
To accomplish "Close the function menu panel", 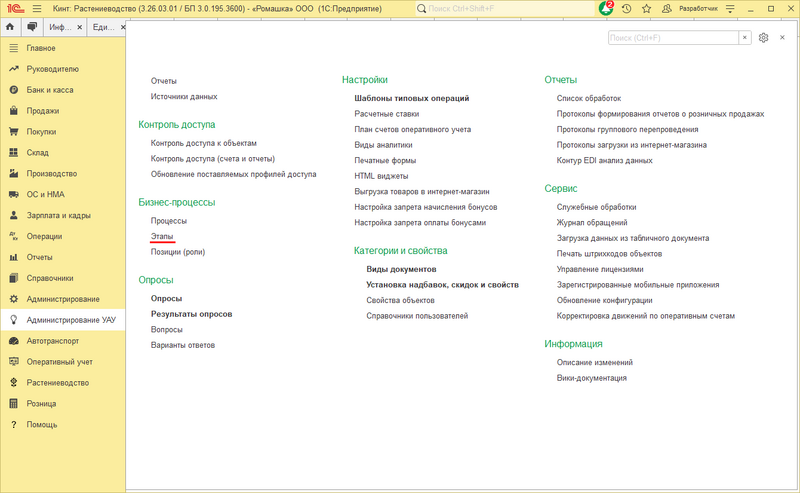I will click(x=782, y=38).
